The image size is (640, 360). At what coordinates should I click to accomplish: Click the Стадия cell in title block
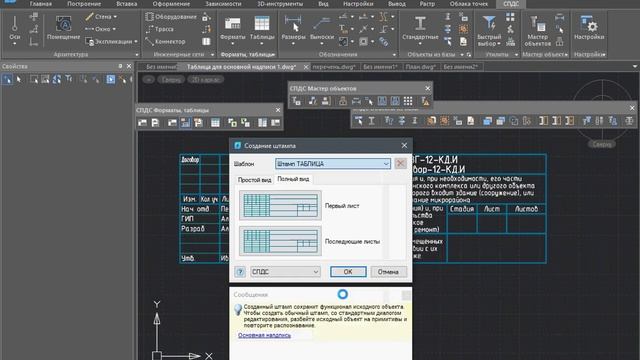point(462,209)
